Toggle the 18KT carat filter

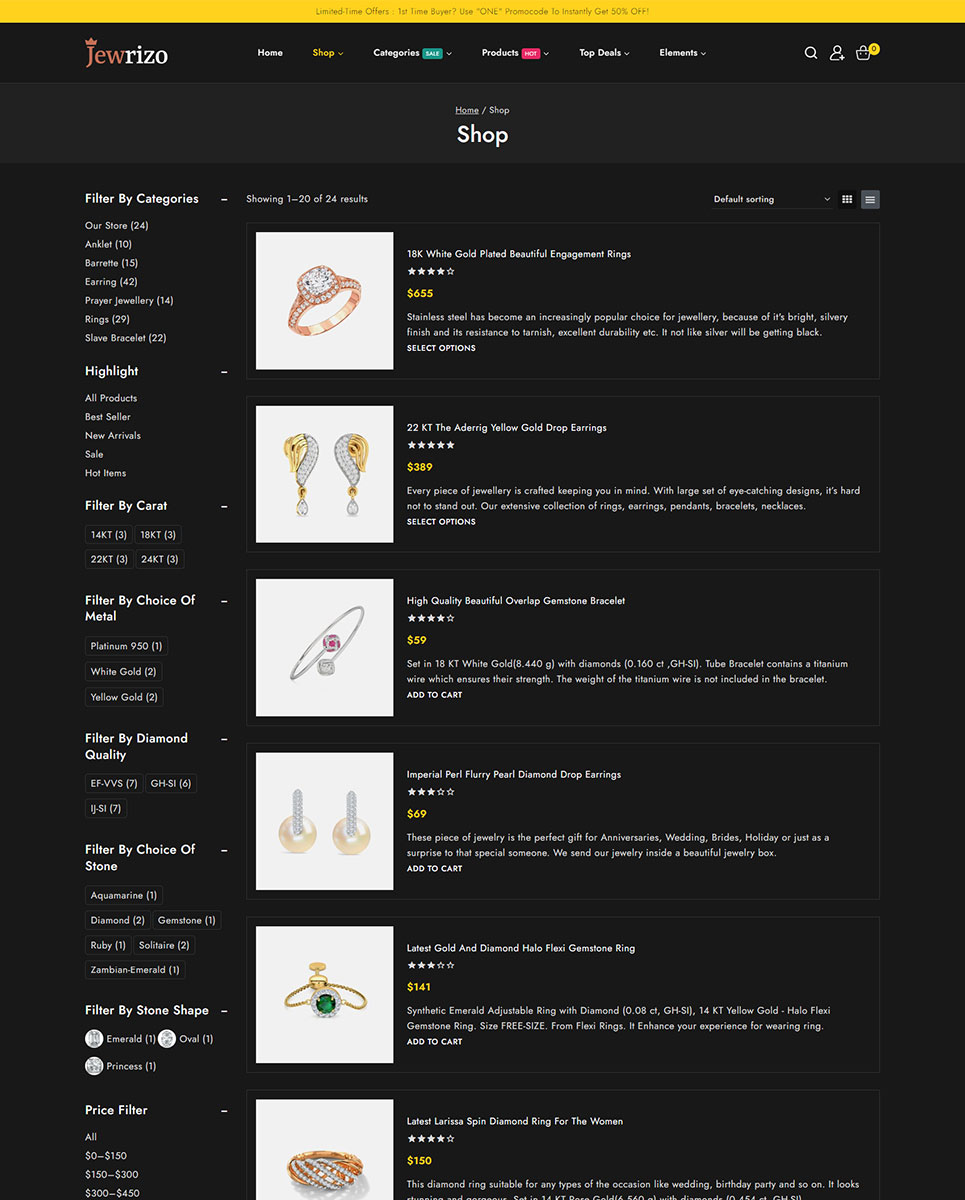(x=157, y=535)
